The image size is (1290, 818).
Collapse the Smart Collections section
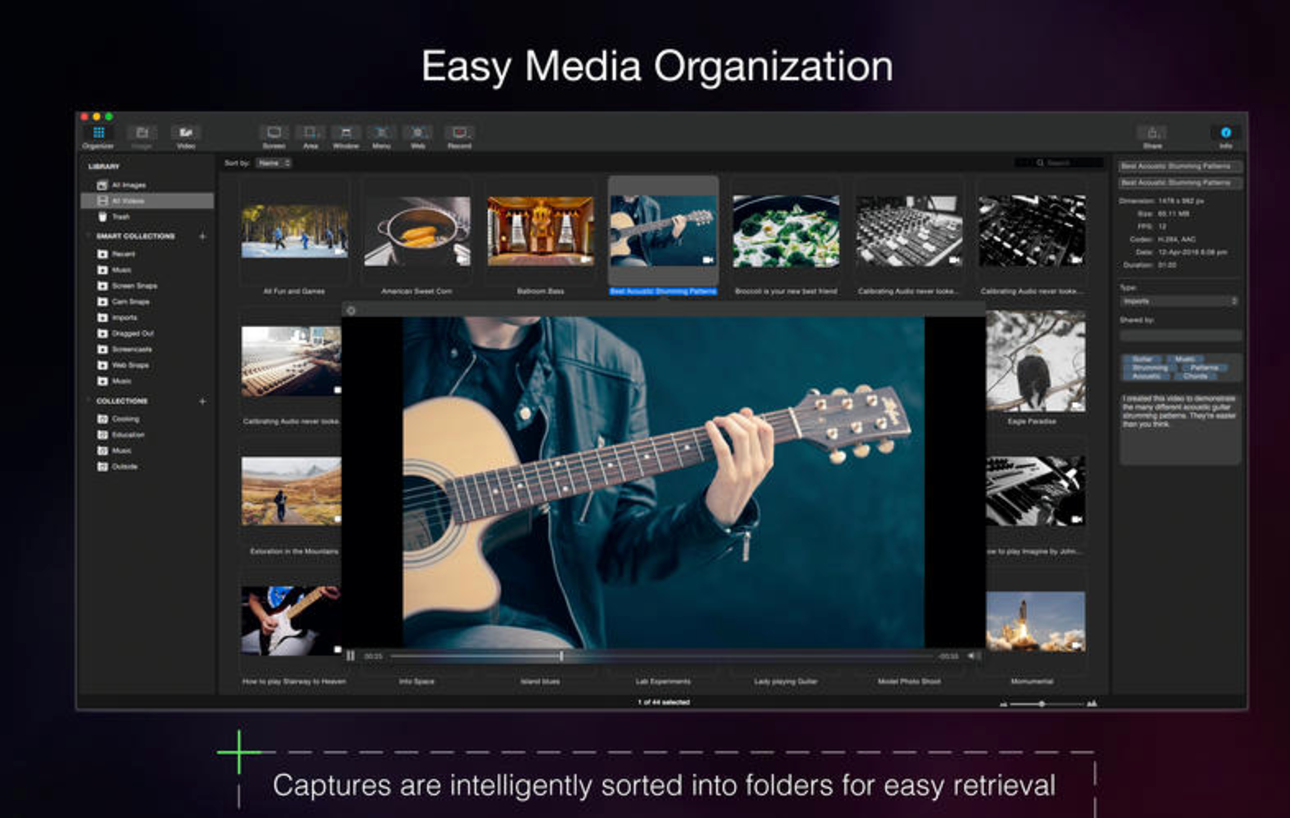coord(88,236)
